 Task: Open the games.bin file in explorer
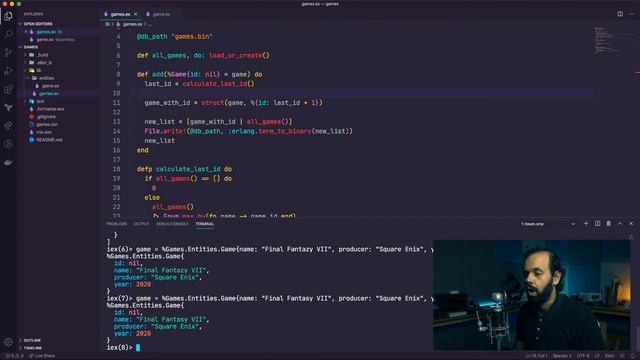pos(47,125)
